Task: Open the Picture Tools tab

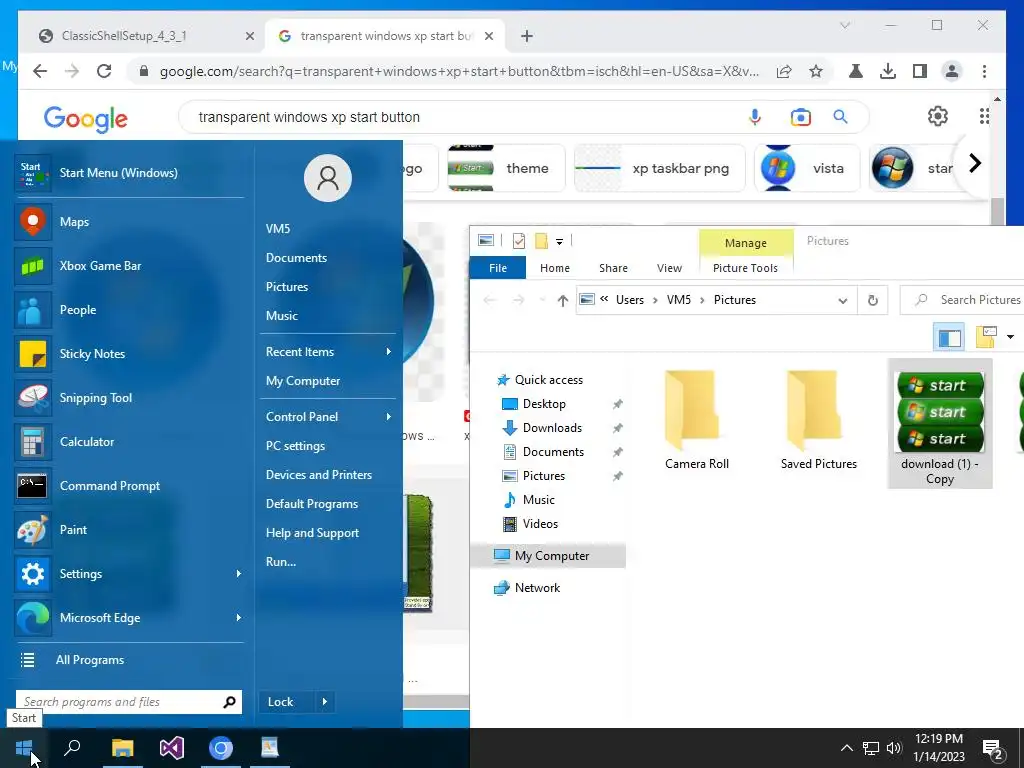Action: point(745,268)
